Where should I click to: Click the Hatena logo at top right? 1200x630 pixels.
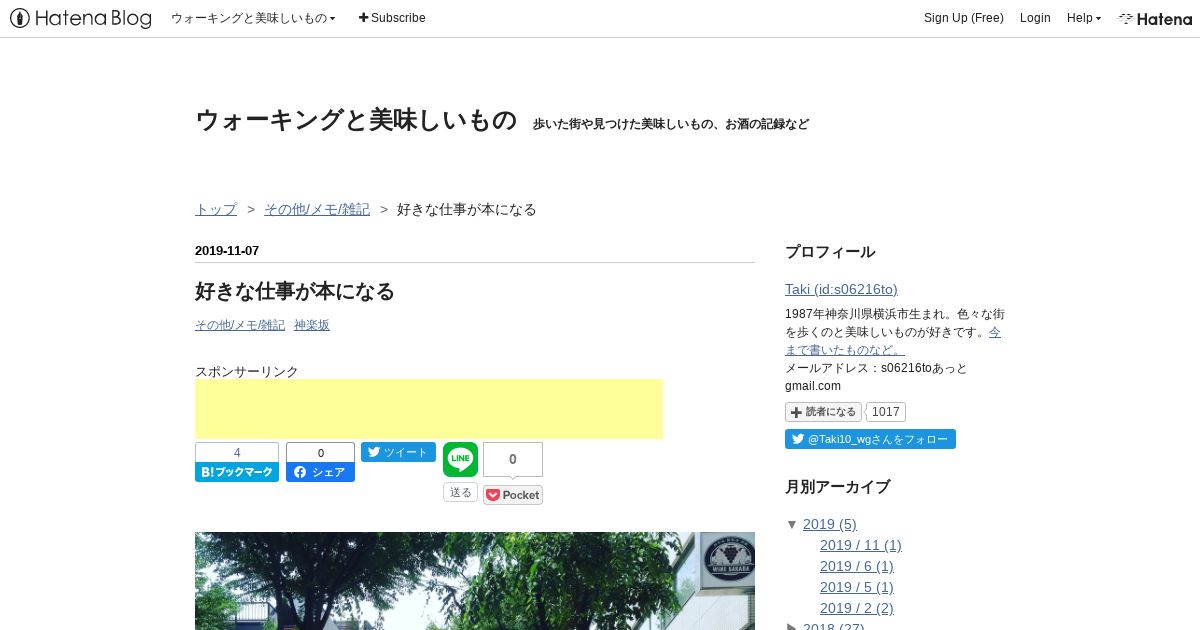pyautogui.click(x=1155, y=18)
